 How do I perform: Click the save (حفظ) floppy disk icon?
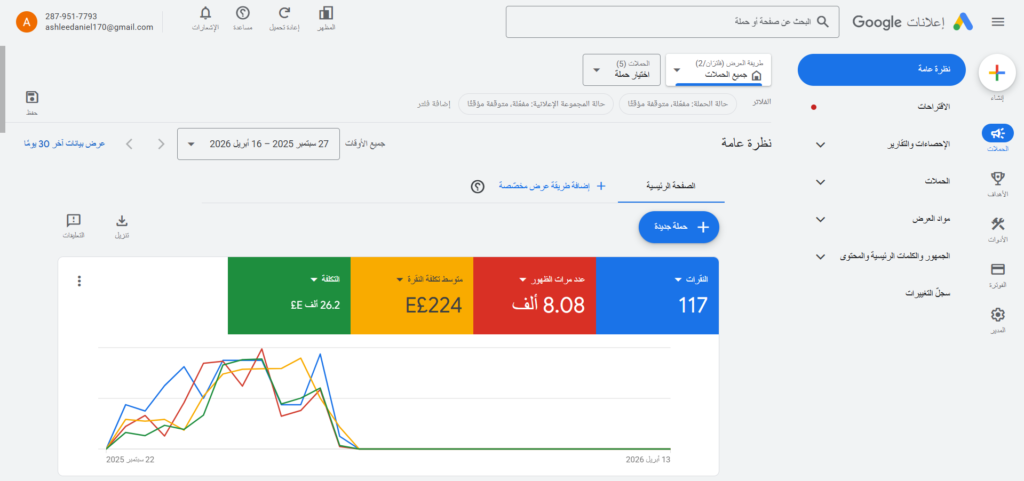pos(32,97)
